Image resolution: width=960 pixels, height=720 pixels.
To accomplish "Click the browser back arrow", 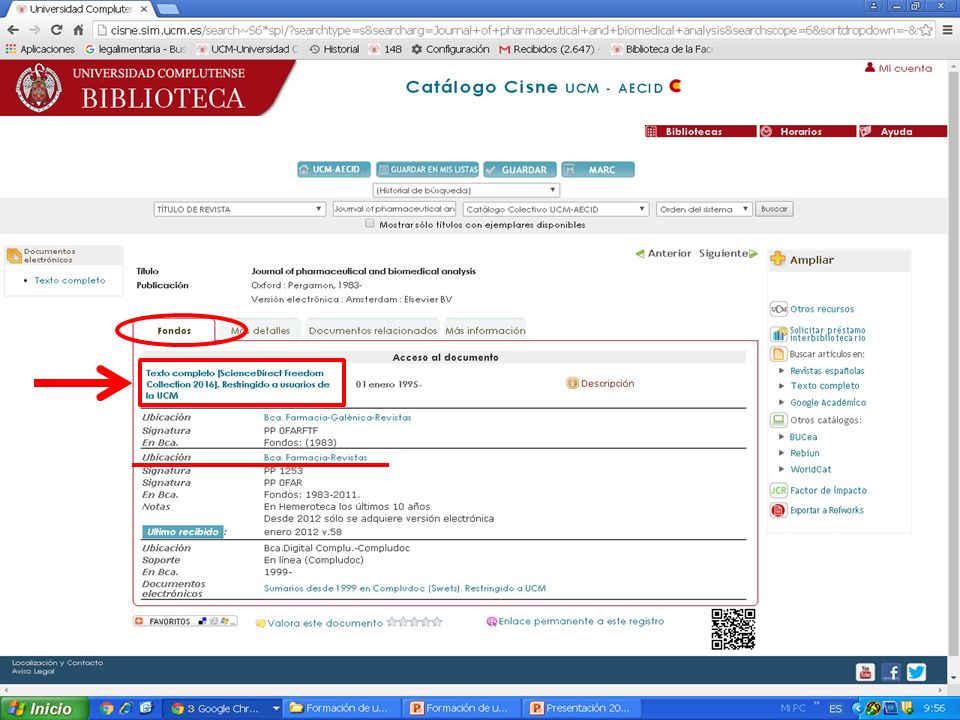I will (13, 29).
